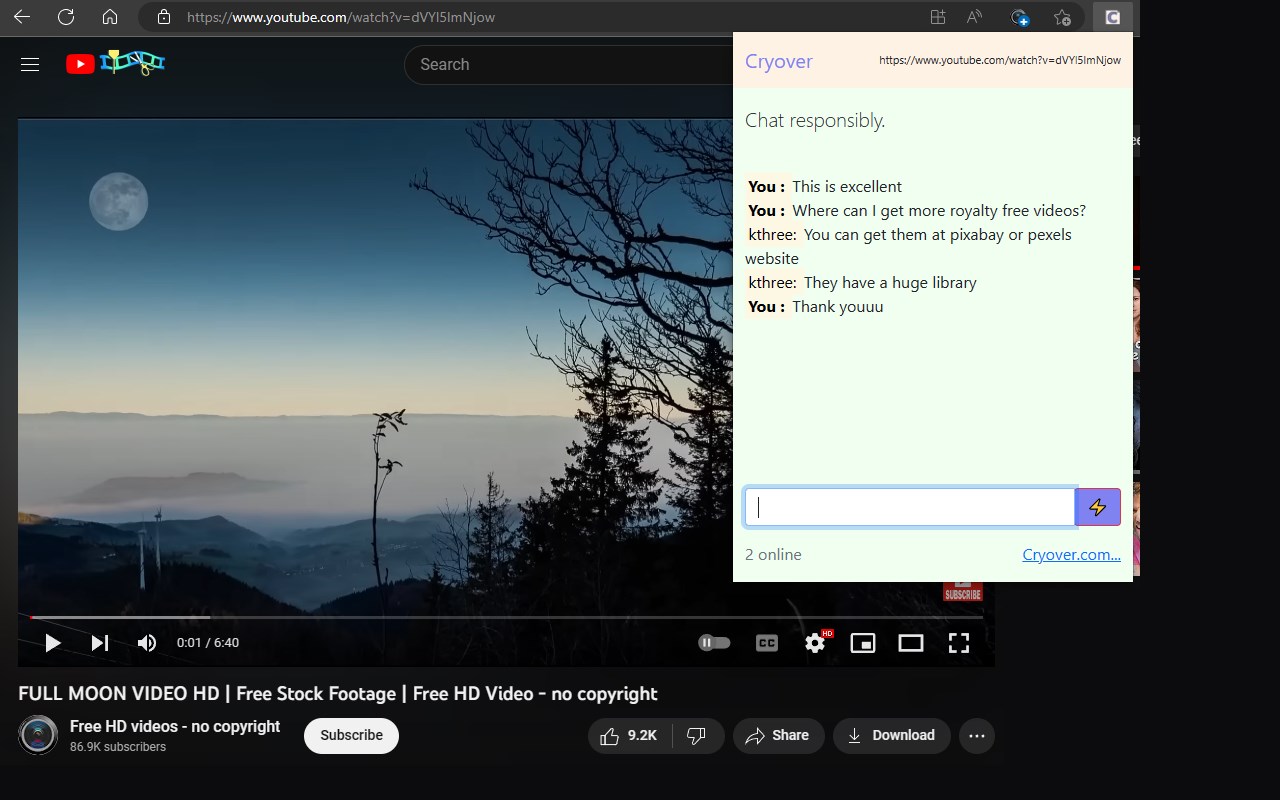Seek on the video progress bar
Screen dimensions: 1280x800
pyautogui.click(x=506, y=617)
